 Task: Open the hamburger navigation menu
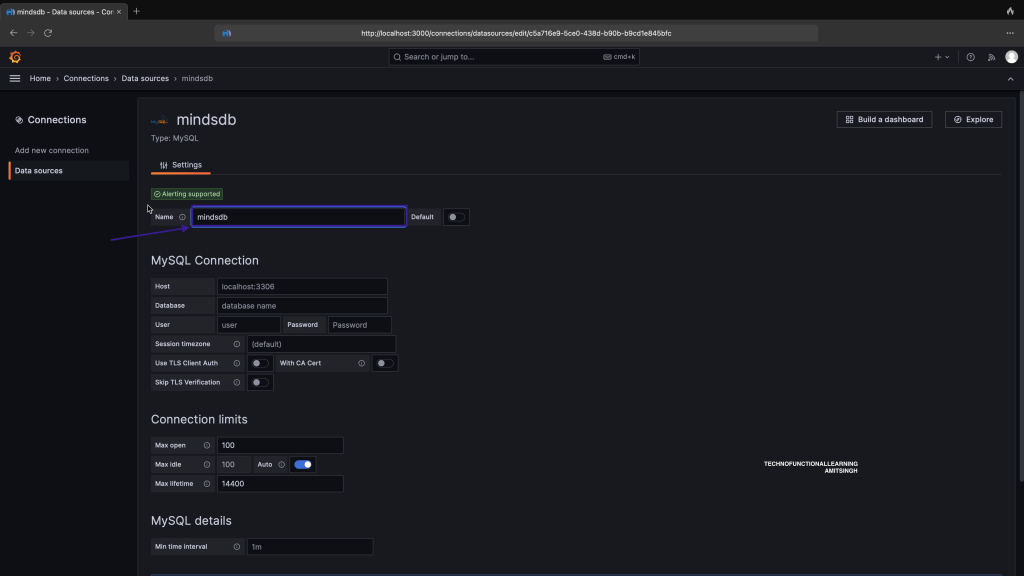click(x=15, y=78)
